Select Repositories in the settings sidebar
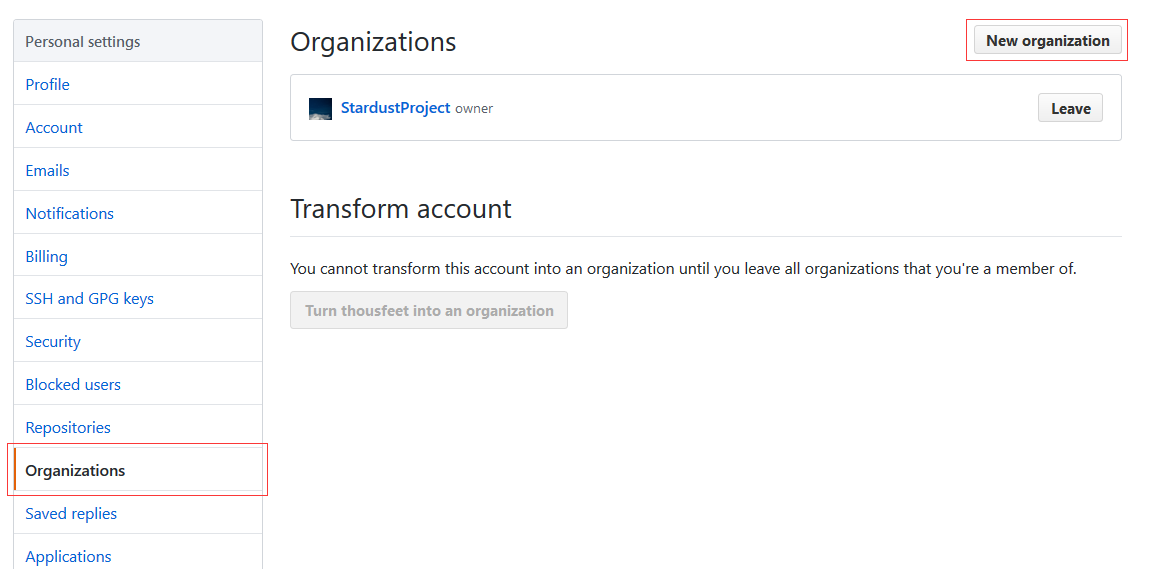The height and width of the screenshot is (569, 1159). tap(68, 427)
